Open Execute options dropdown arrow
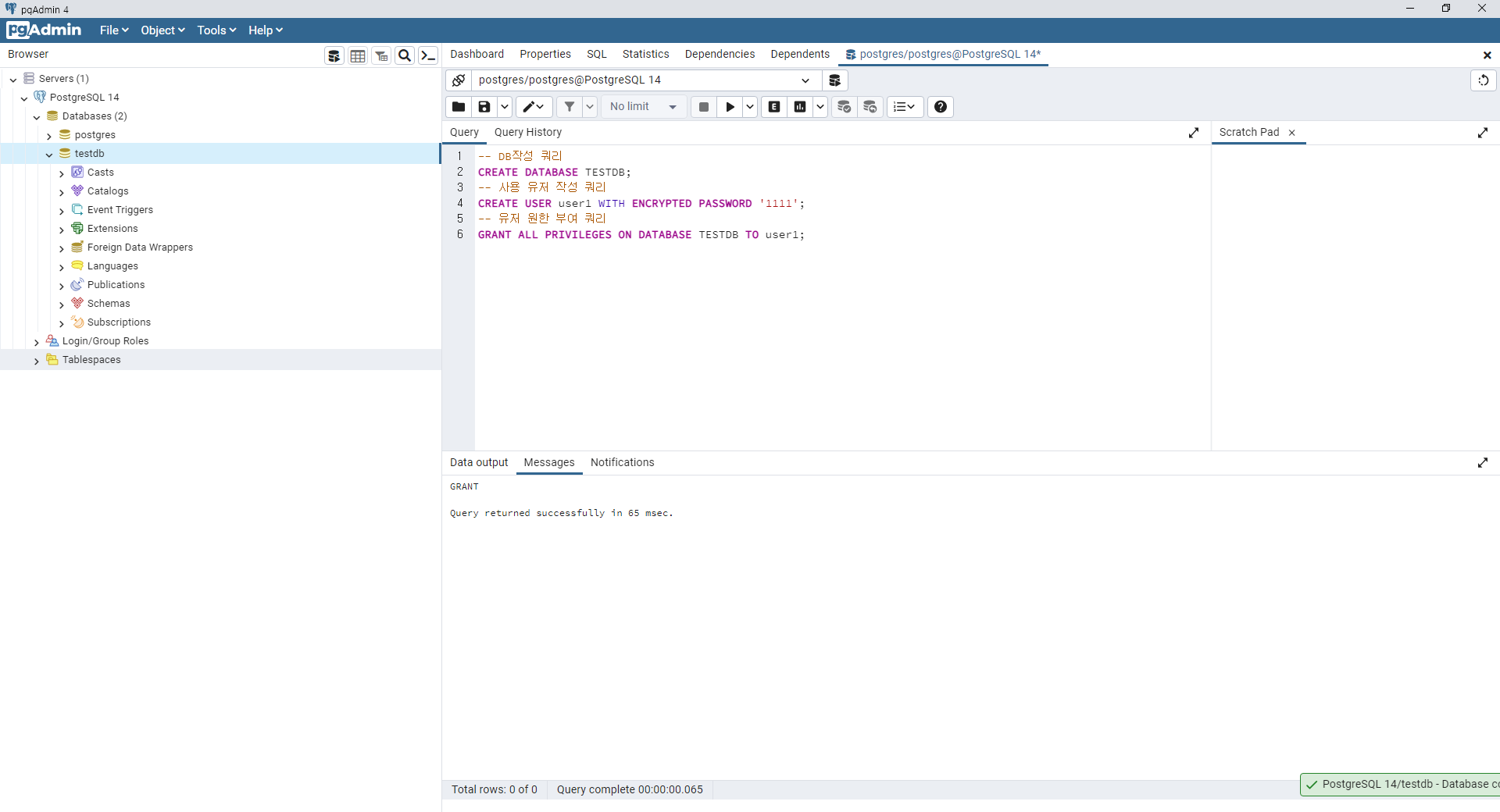 [x=750, y=107]
